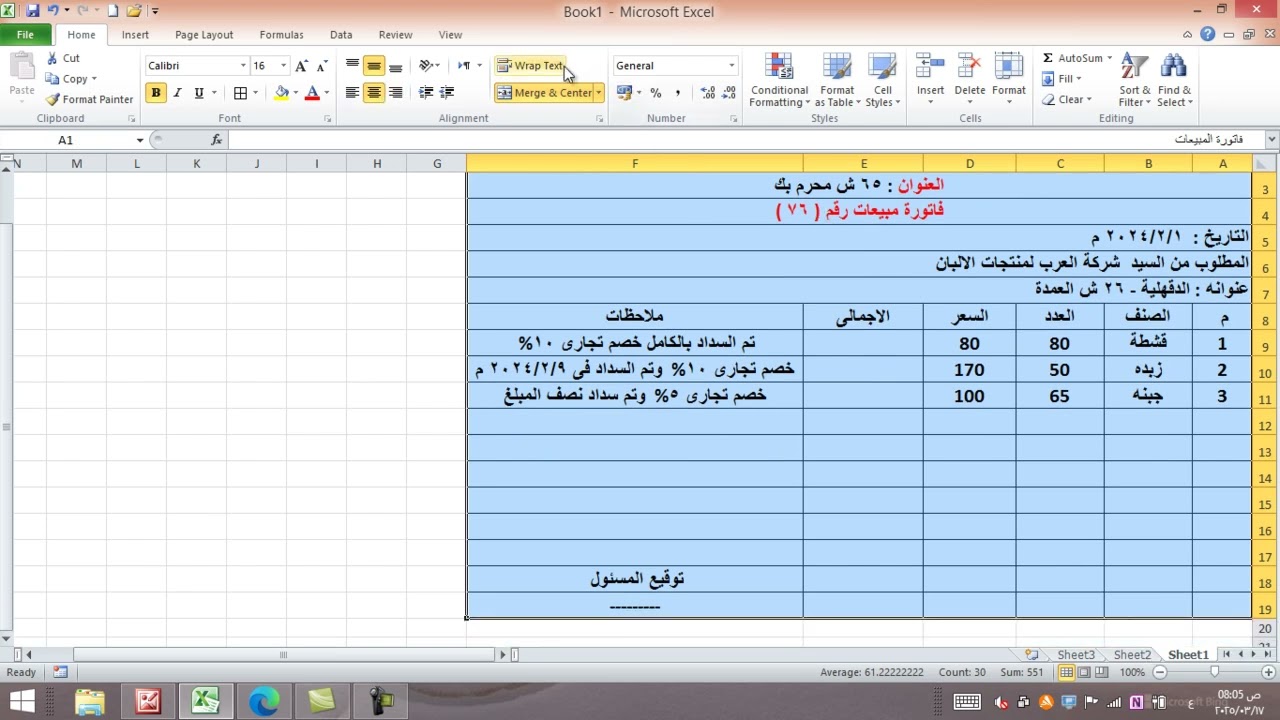The image size is (1280, 720).
Task: Click the Undo arrow icon
Action: click(x=52, y=12)
